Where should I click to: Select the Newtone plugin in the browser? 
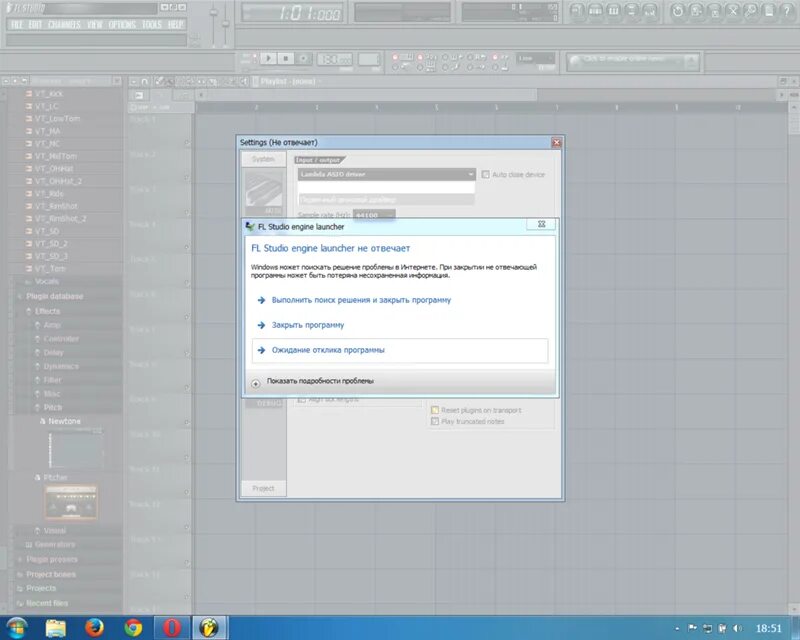point(64,421)
